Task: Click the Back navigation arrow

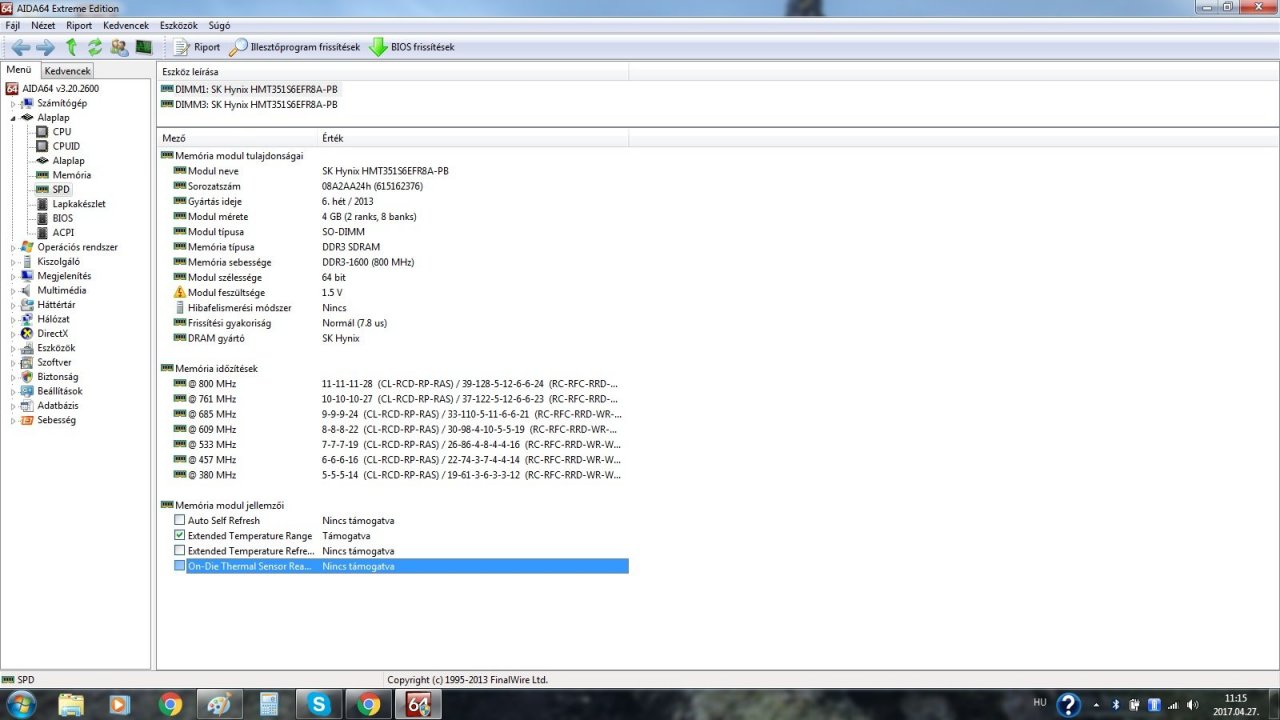Action: 21,47
